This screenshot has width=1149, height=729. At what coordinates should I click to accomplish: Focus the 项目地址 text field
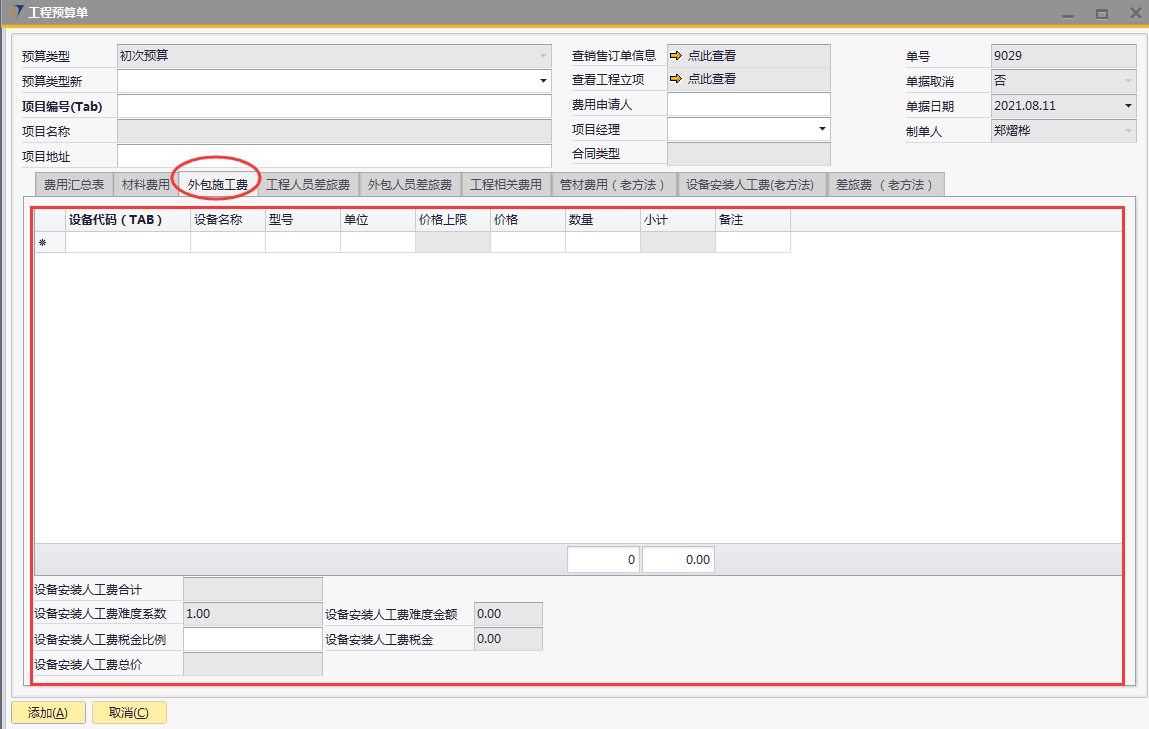coord(334,156)
